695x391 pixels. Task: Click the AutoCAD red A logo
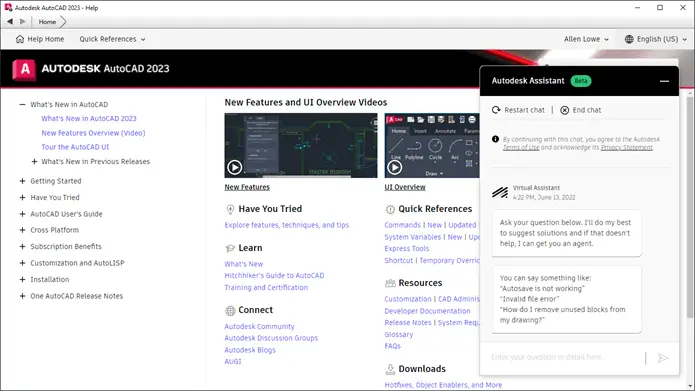pyautogui.click(x=24, y=69)
